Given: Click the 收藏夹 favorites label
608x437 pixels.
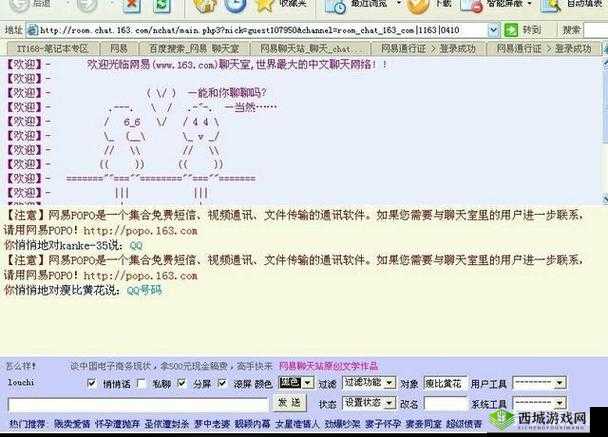Looking at the screenshot, I should pyautogui.click(x=293, y=4).
